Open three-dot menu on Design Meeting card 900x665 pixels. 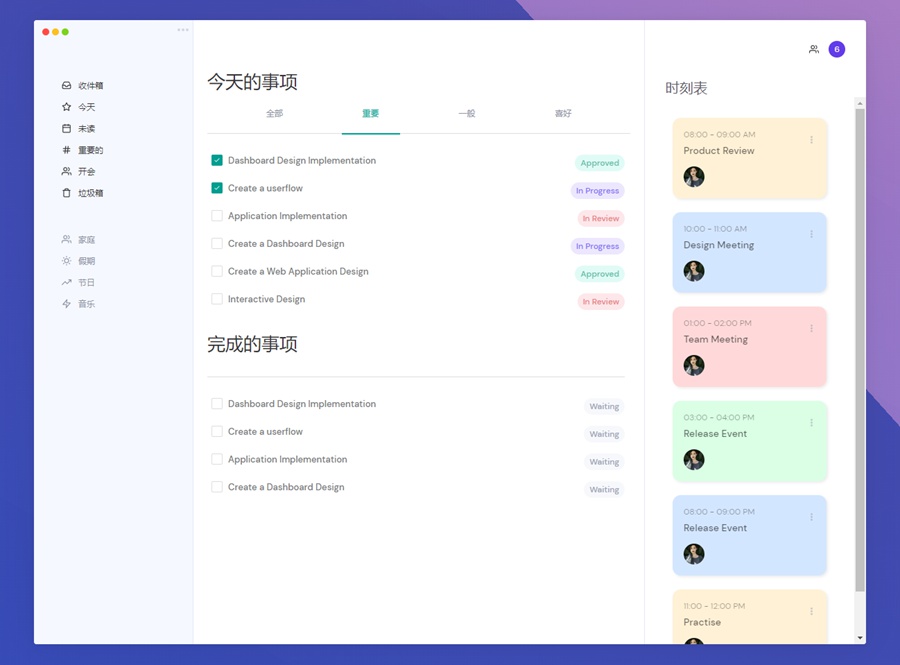point(811,234)
